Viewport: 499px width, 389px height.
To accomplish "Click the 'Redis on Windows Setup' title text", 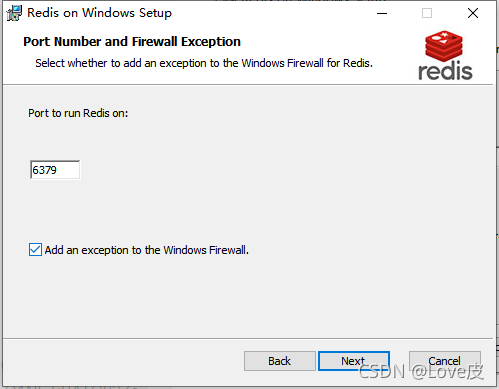I will point(99,13).
